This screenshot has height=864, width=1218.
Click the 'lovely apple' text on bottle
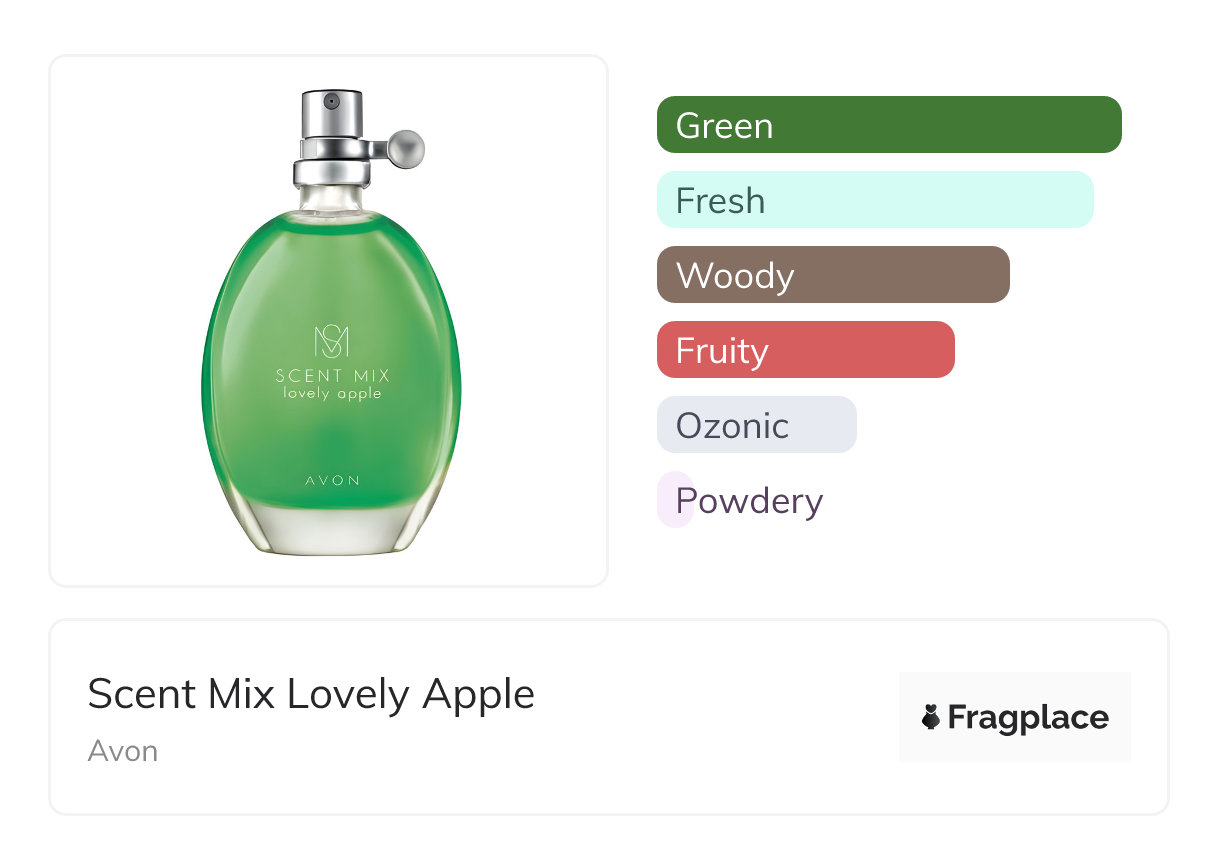click(x=331, y=394)
